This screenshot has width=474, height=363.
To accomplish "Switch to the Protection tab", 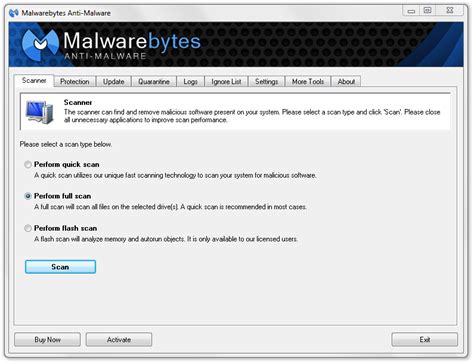I will coord(75,82).
